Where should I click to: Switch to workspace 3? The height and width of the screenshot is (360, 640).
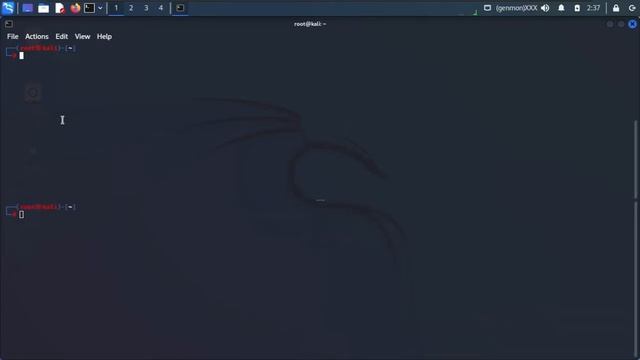146,8
